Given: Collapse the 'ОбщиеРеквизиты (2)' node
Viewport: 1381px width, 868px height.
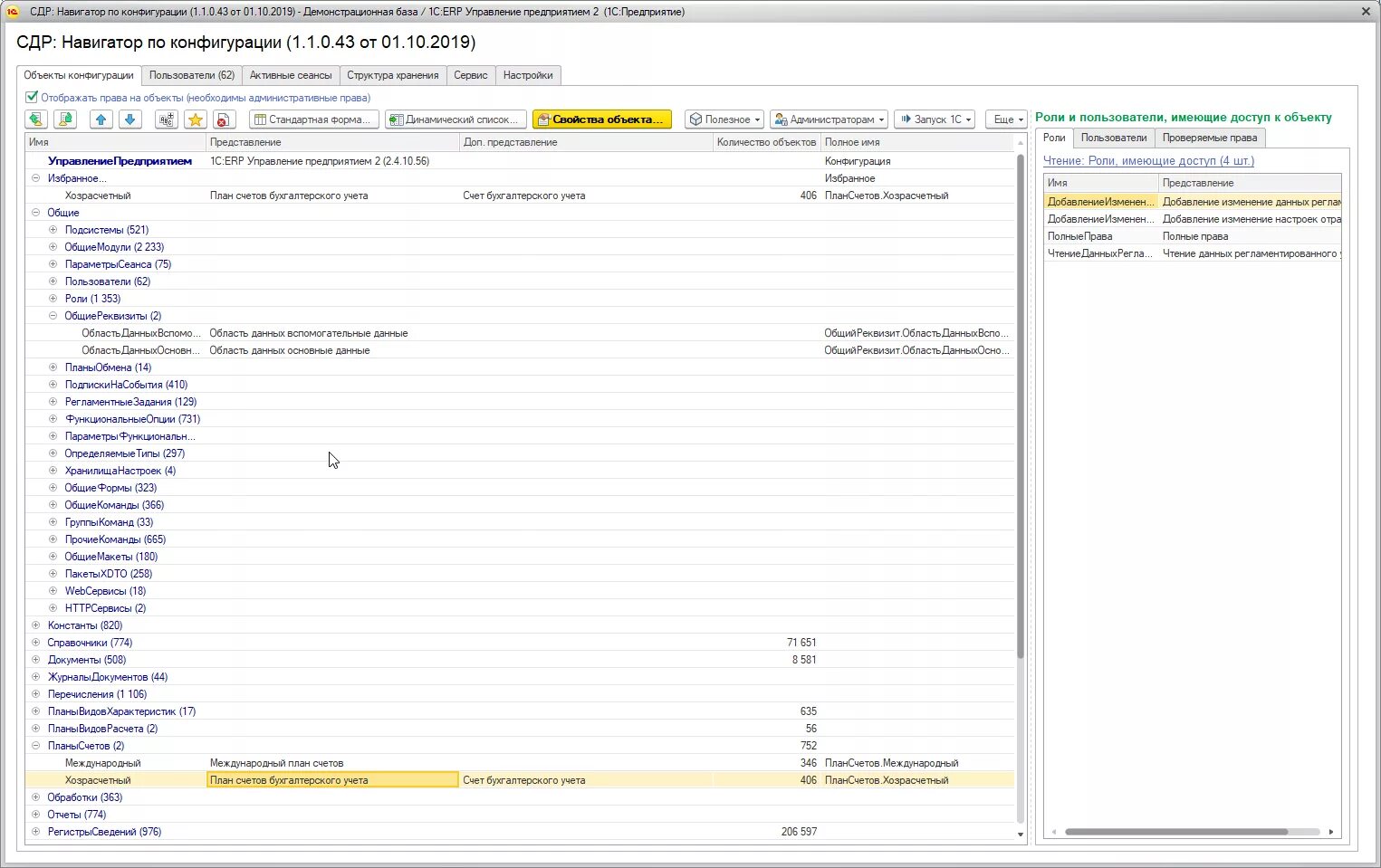Looking at the screenshot, I should tap(53, 316).
